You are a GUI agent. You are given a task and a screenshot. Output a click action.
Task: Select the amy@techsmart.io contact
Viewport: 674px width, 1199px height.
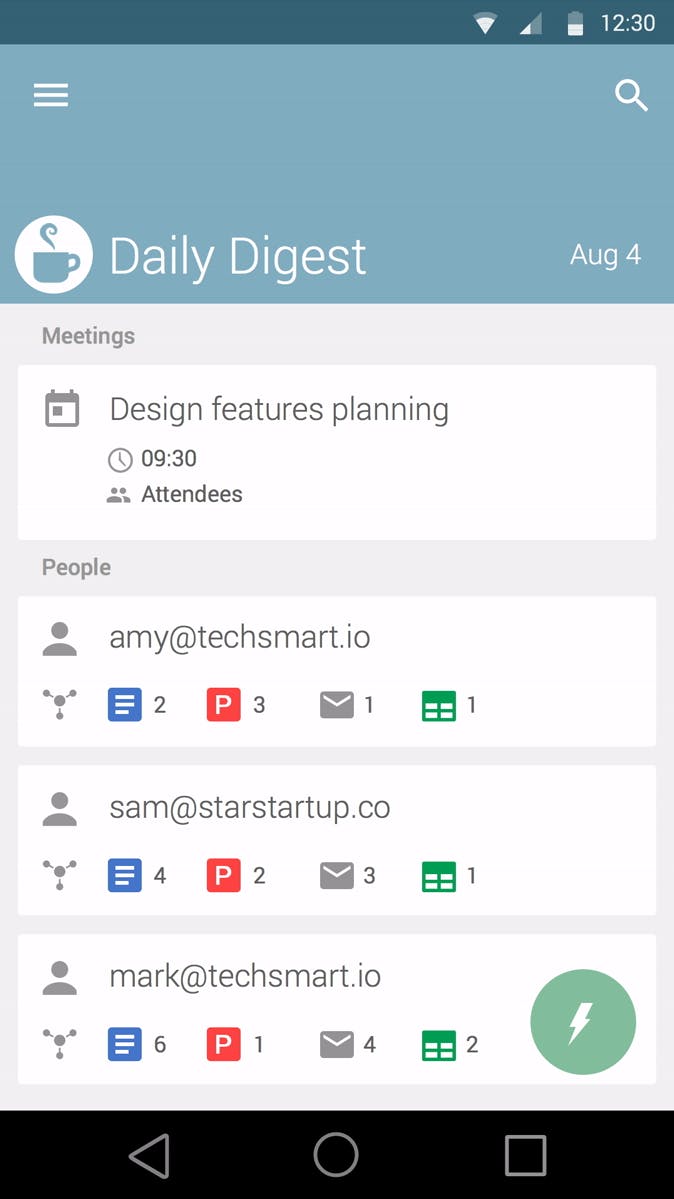240,638
